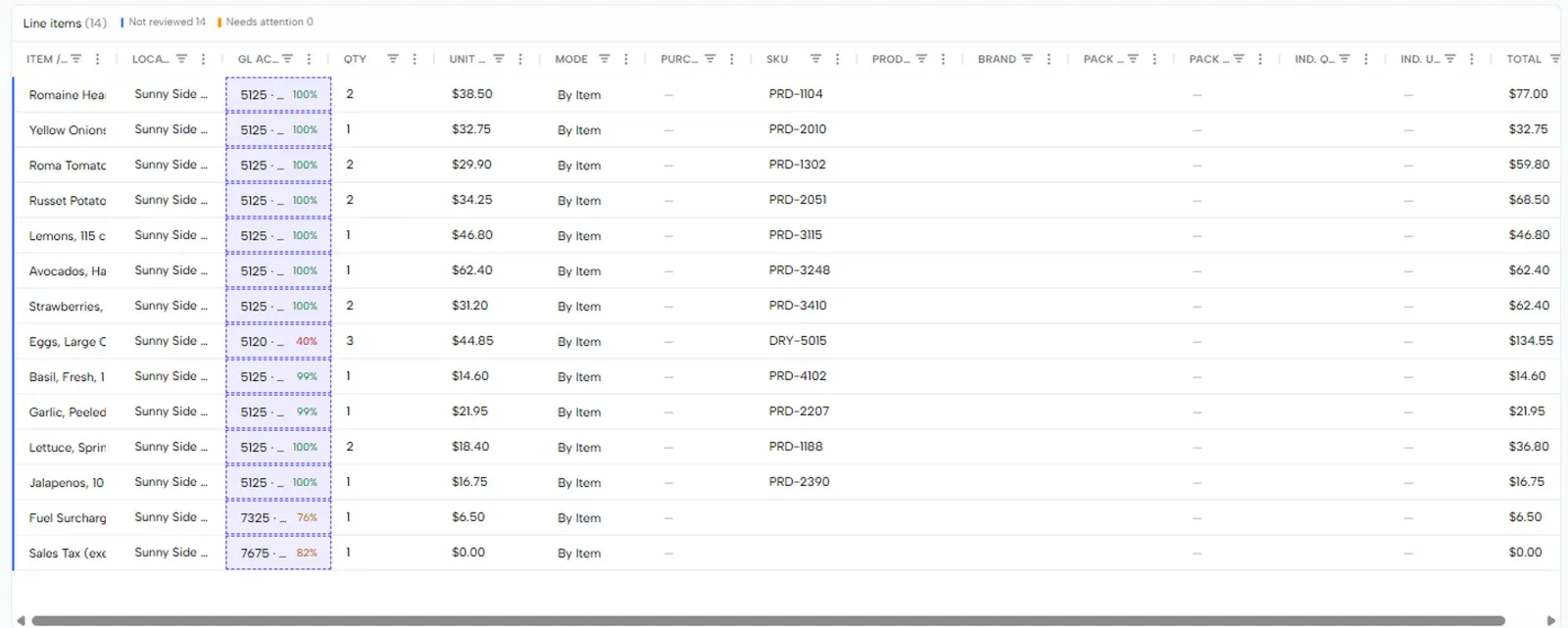Open GL account cell for Sales Tax
The height and width of the screenshot is (628, 1568).
tap(278, 553)
